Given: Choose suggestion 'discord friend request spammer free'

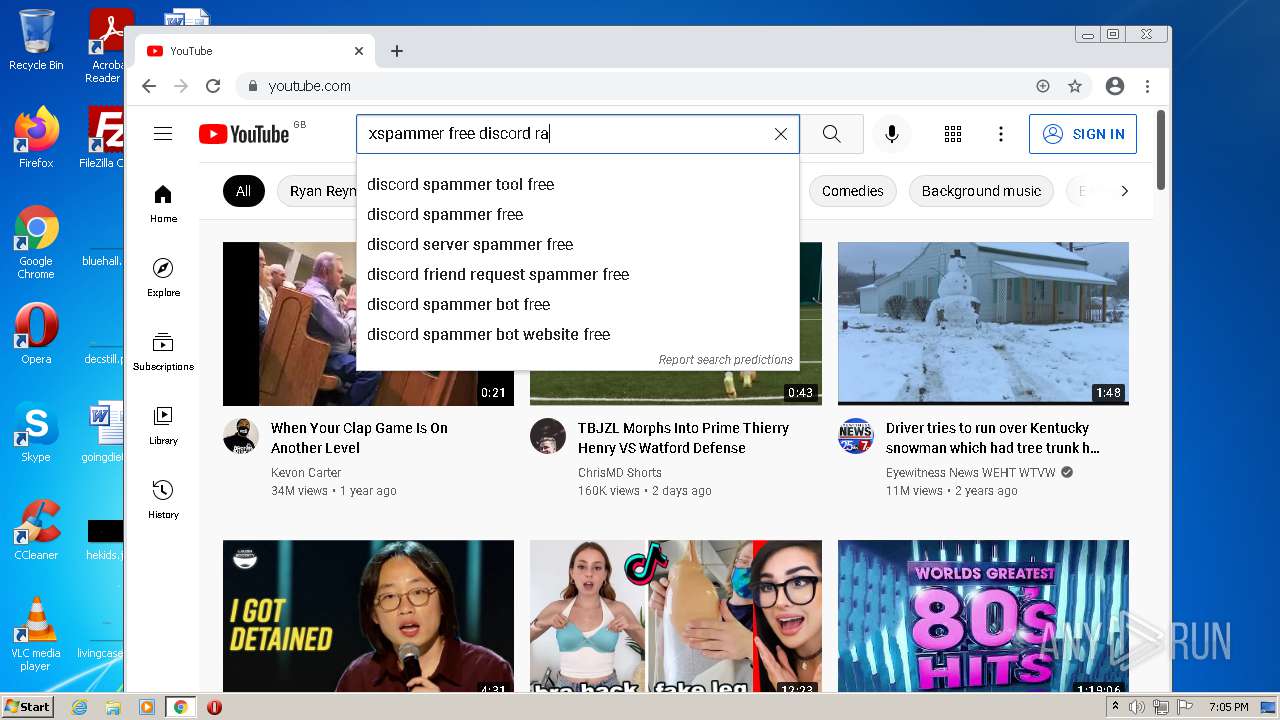Looking at the screenshot, I should pos(577,274).
